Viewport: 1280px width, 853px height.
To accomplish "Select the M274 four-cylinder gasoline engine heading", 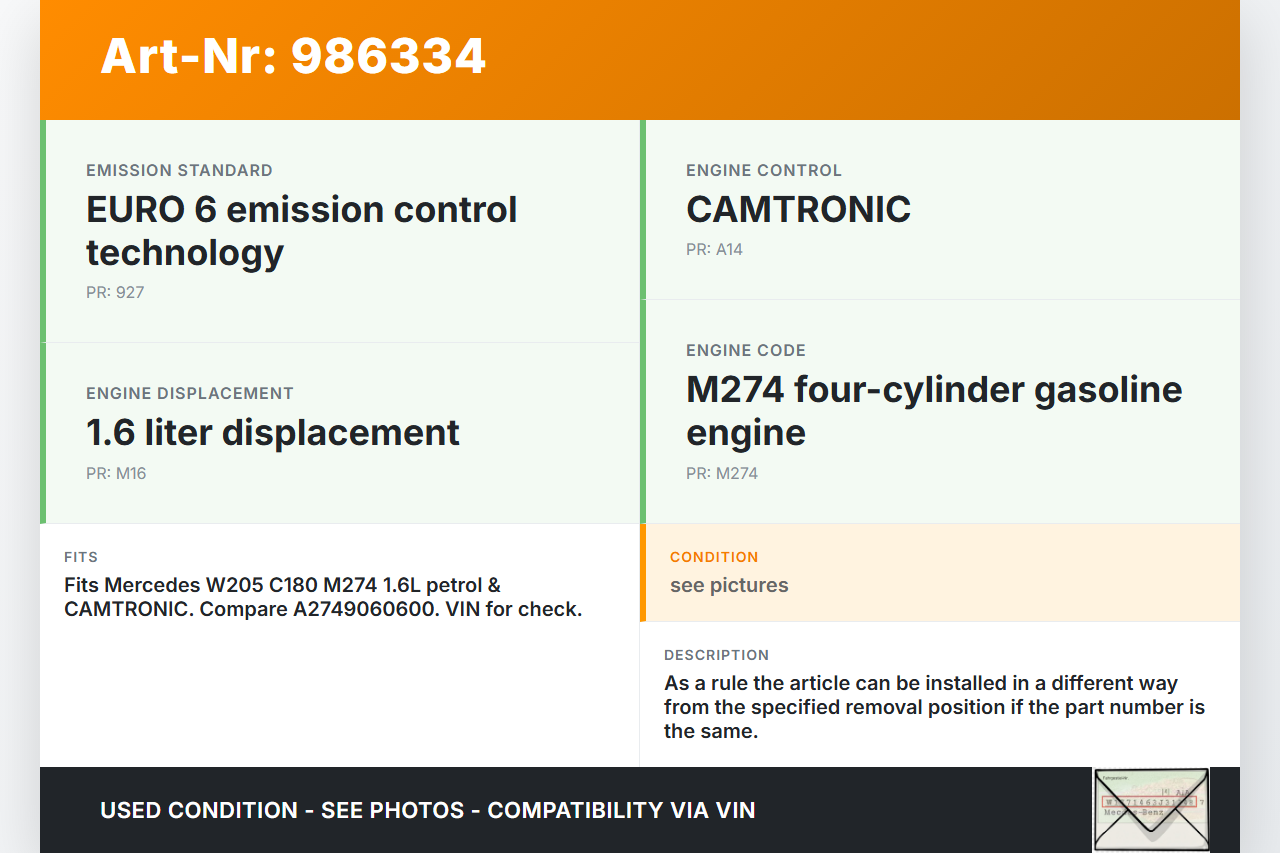I will [934, 411].
